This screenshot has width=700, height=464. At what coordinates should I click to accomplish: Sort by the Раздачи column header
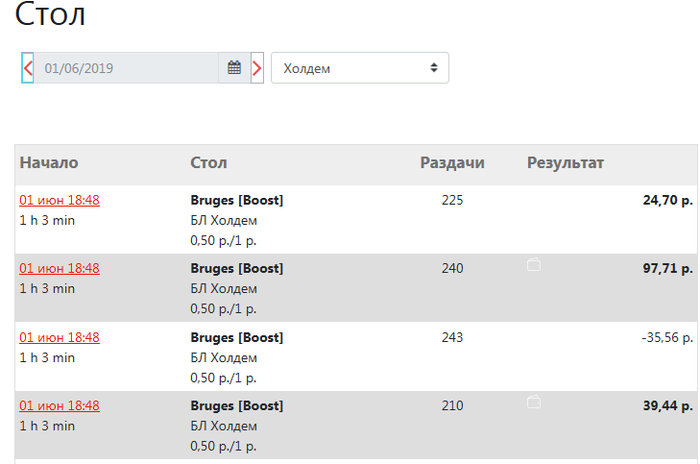[x=452, y=163]
